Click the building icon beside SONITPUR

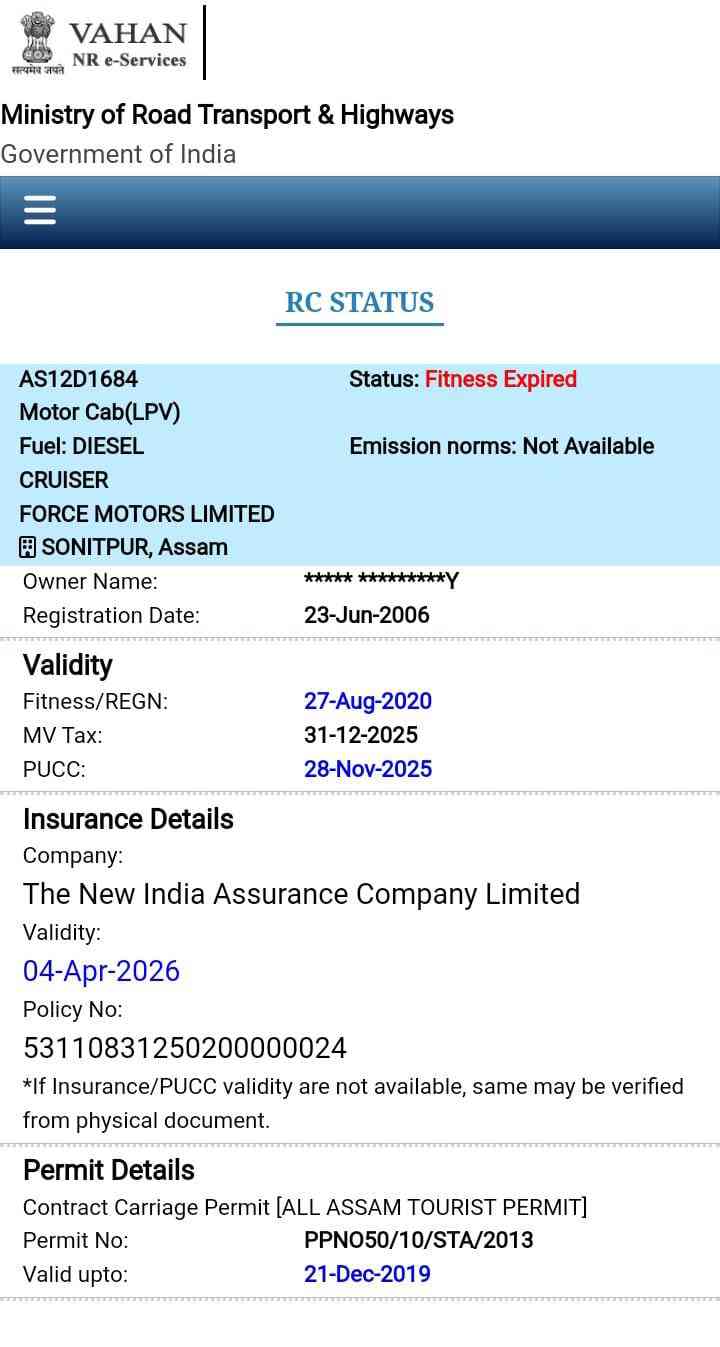click(27, 547)
